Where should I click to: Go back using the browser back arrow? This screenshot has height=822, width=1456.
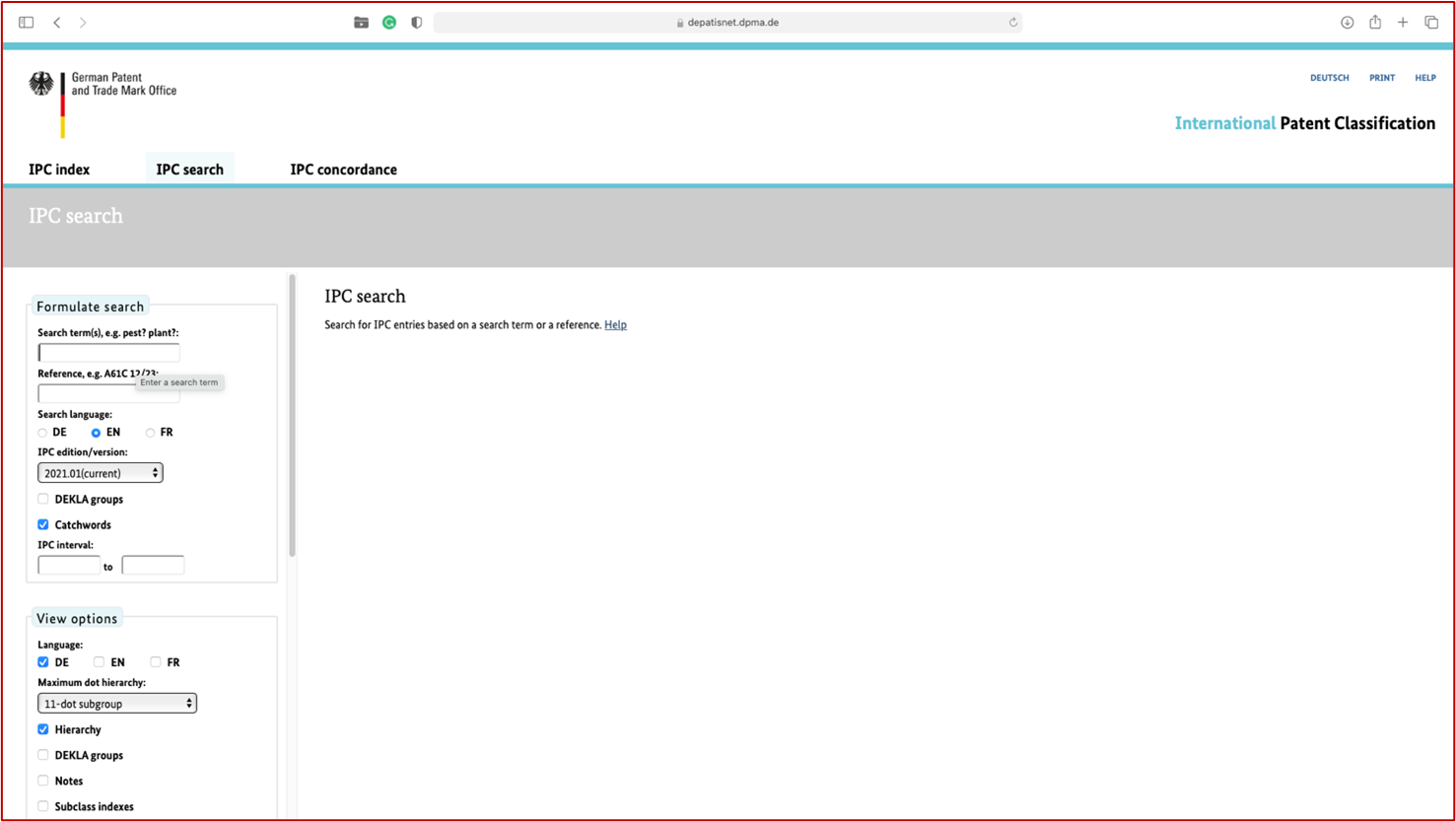57,23
